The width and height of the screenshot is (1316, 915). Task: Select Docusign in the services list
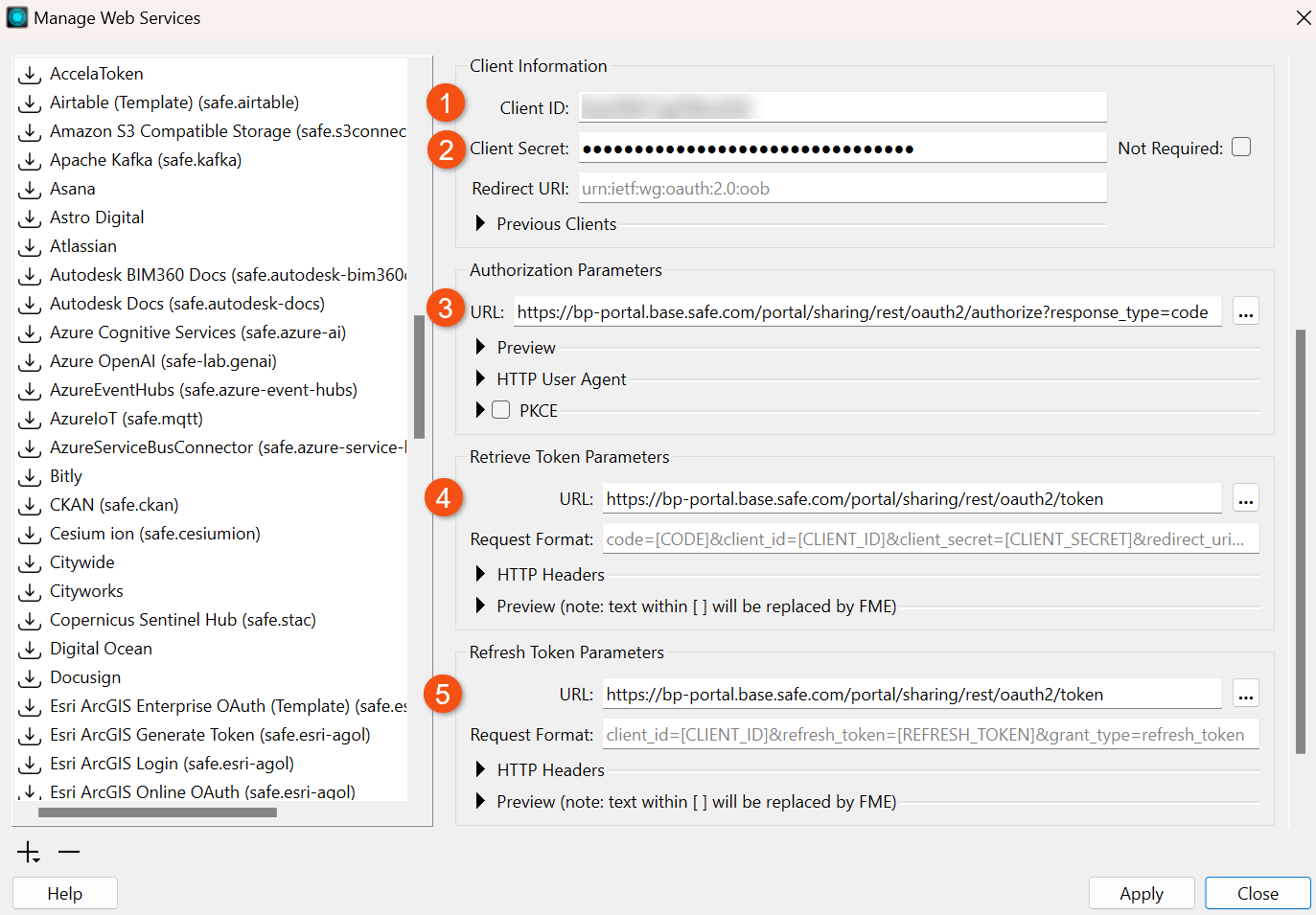pos(85,677)
